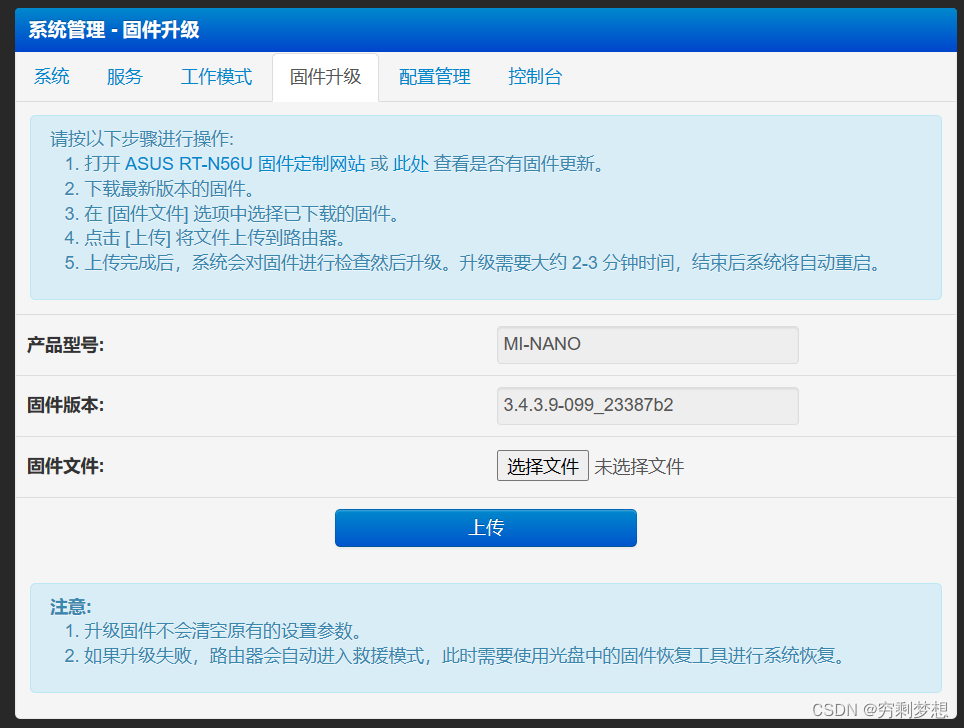Open the 工作模式 tab
Viewport: 964px width, 728px height.
[216, 77]
